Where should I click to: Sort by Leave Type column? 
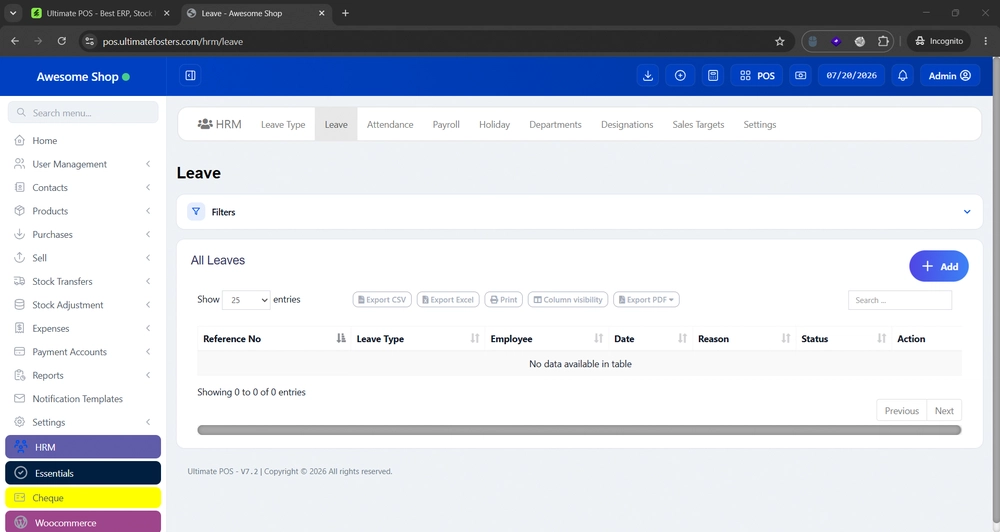pos(418,339)
